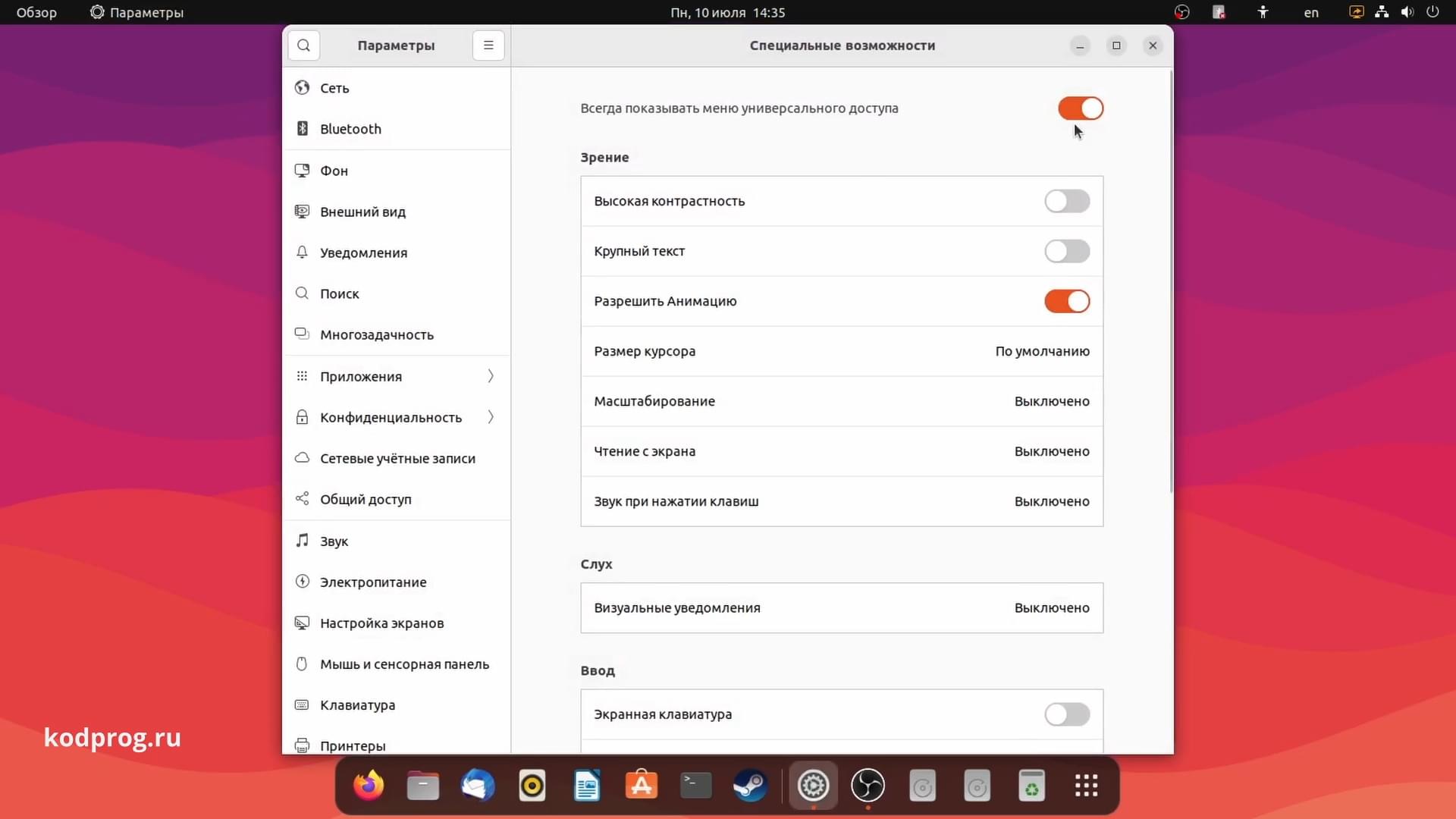Viewport: 1456px width, 819px height.
Task: Select Уведомления settings page
Action: [x=397, y=253]
